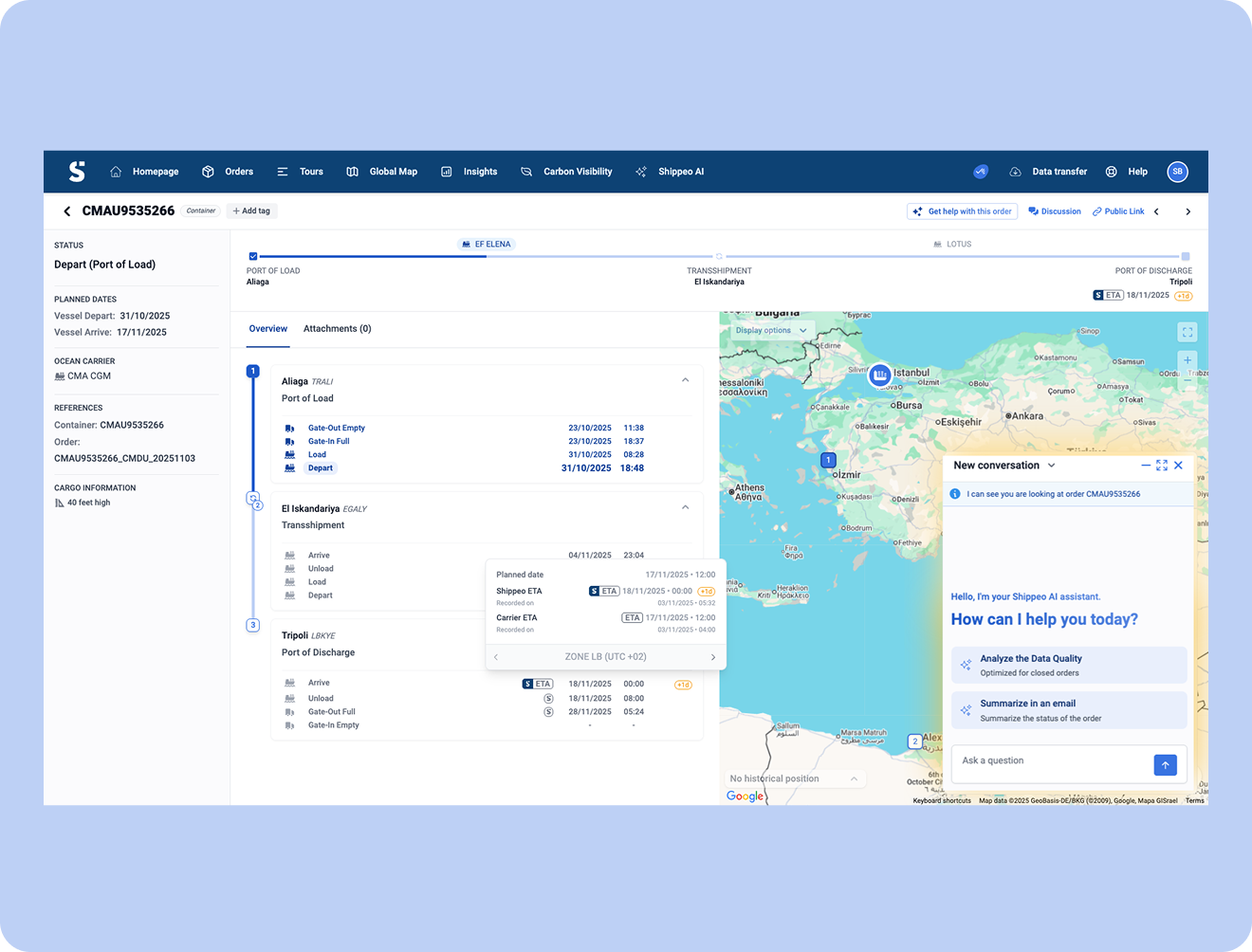Click the Gate-Out Empty milestone
Image resolution: width=1252 pixels, height=952 pixels.
[336, 428]
